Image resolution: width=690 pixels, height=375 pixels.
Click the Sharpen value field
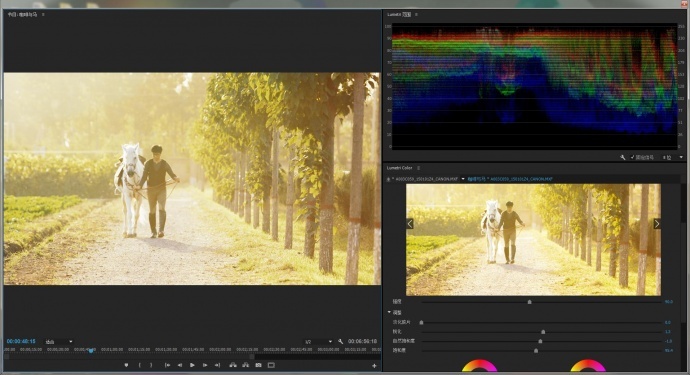click(668, 332)
